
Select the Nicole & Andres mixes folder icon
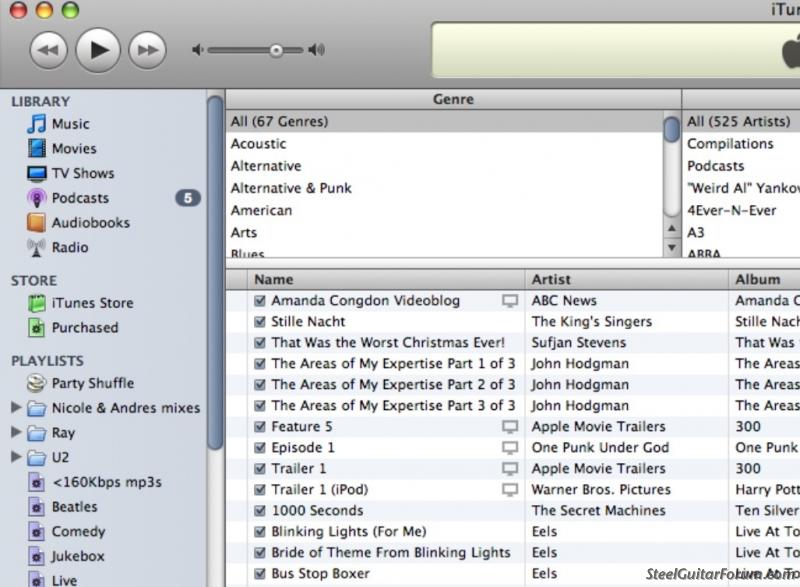coord(36,409)
